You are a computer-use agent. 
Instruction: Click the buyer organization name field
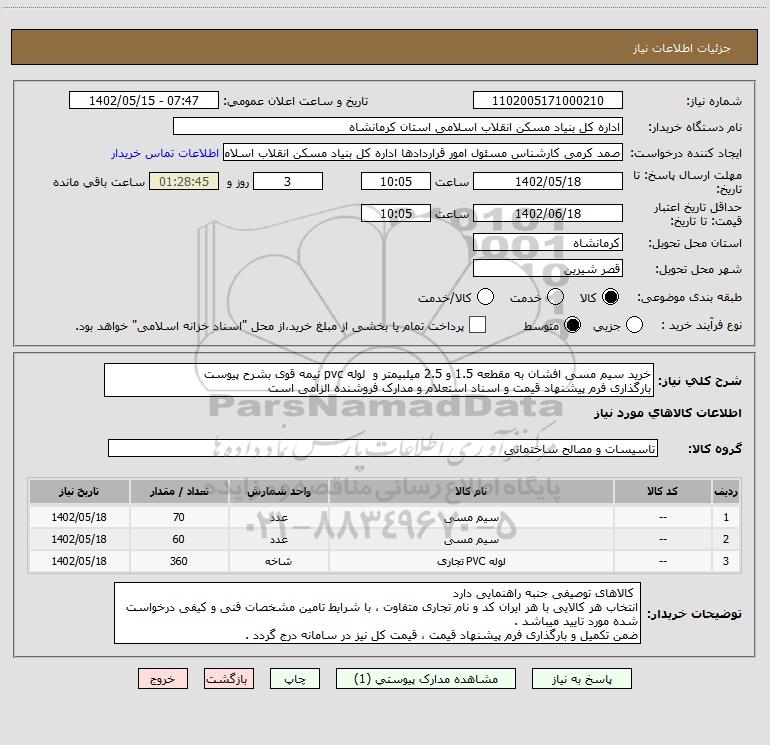[398, 127]
